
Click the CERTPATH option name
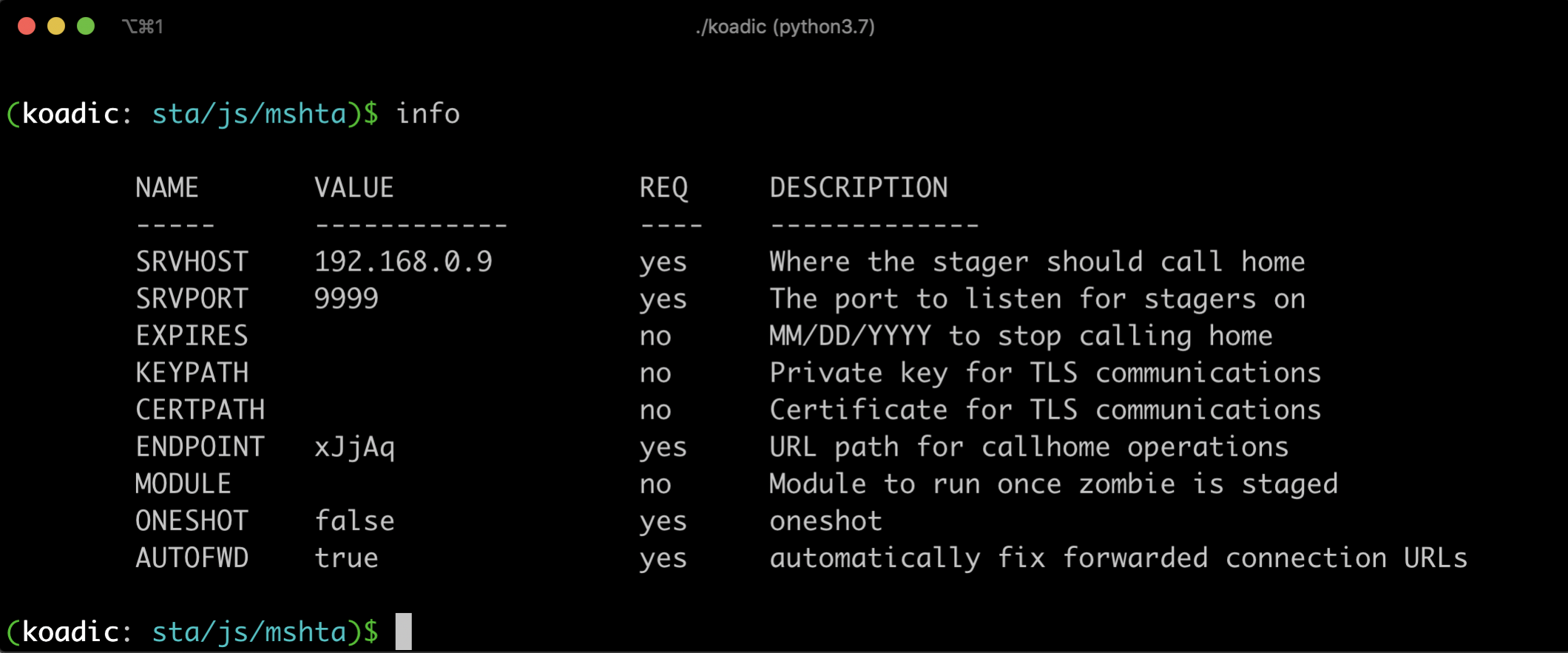200,409
